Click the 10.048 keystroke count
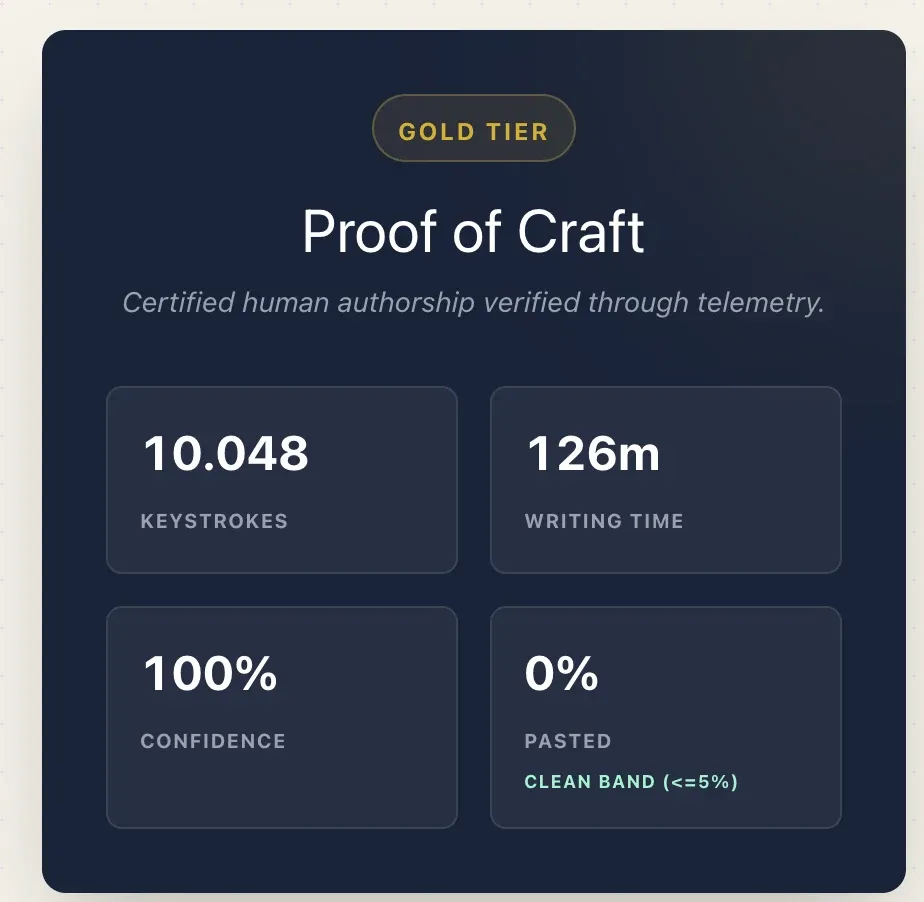Viewport: 924px width, 902px height. 226,454
